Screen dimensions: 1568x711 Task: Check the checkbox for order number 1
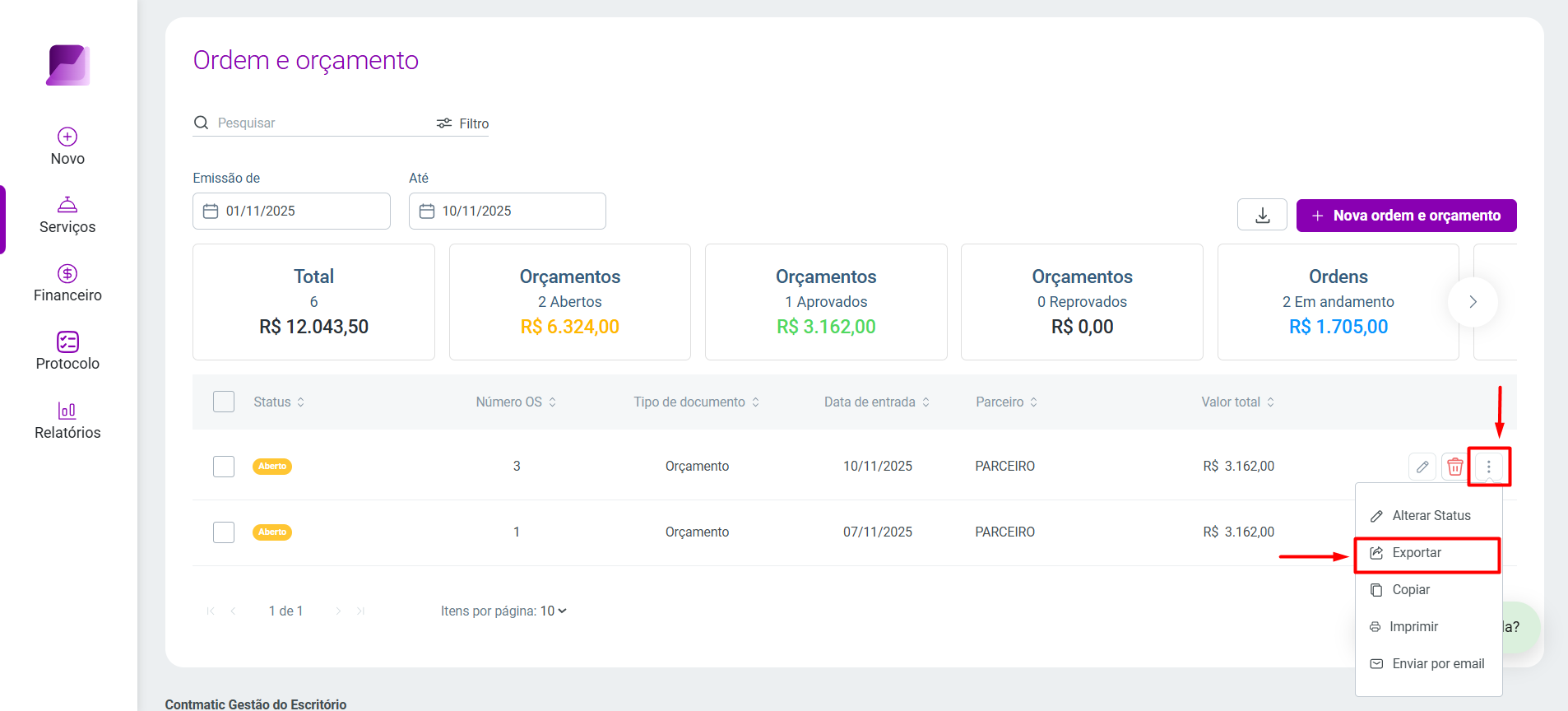tap(224, 532)
